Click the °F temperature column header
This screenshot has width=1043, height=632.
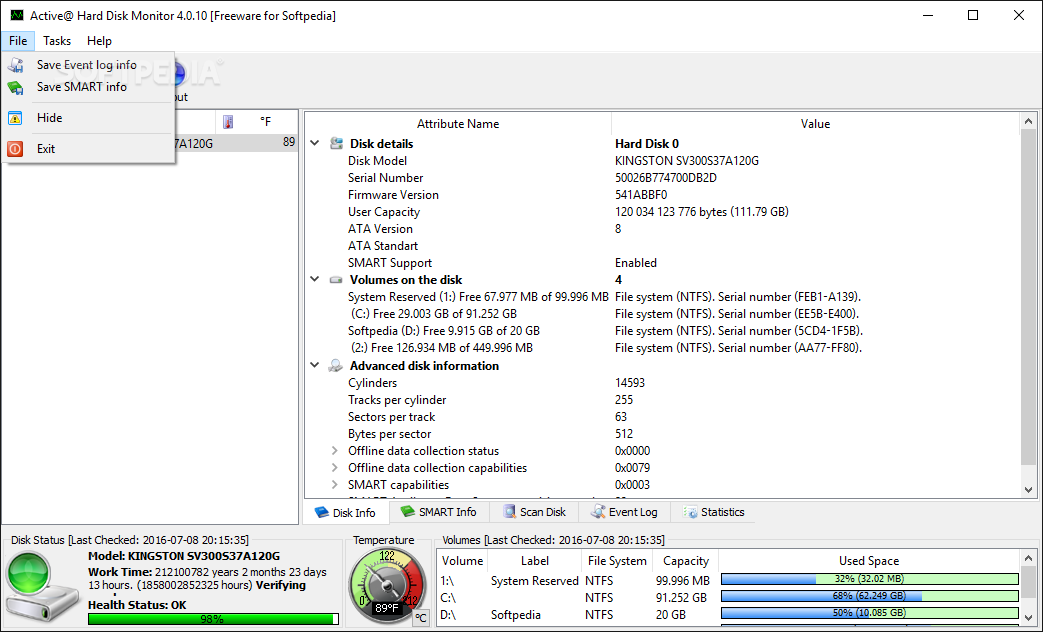click(265, 122)
